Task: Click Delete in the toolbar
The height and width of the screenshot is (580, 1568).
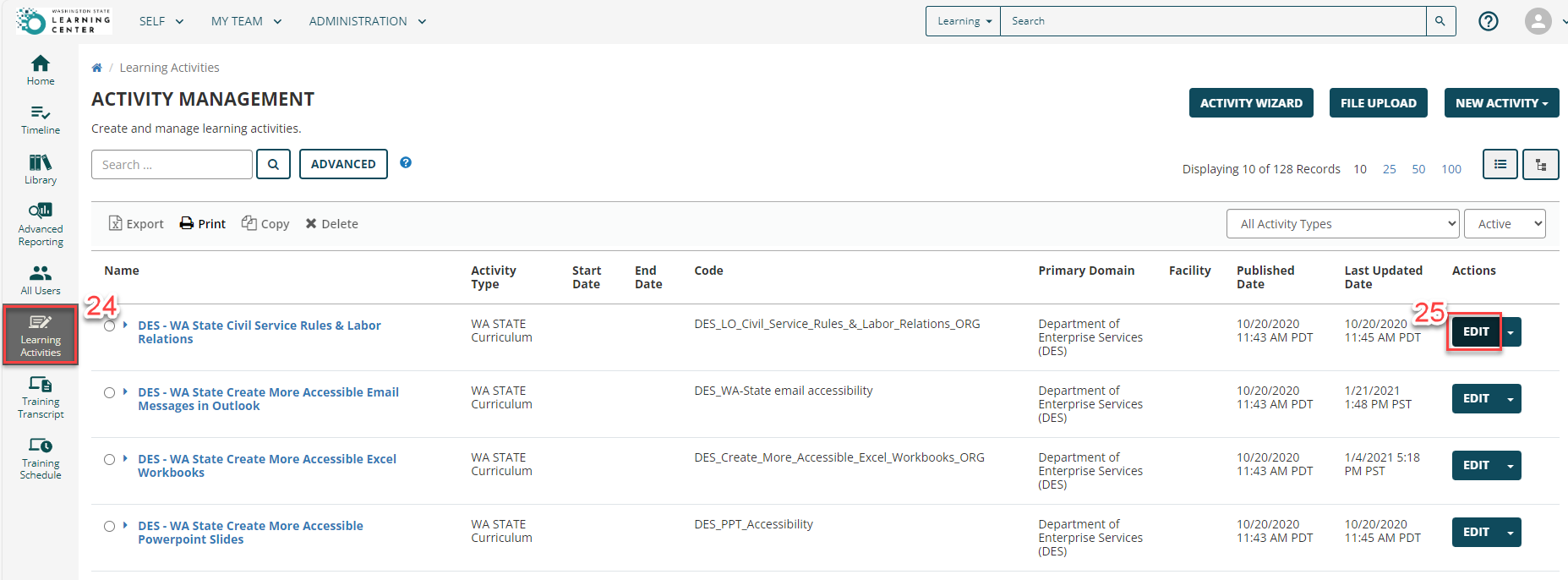Action: [331, 223]
